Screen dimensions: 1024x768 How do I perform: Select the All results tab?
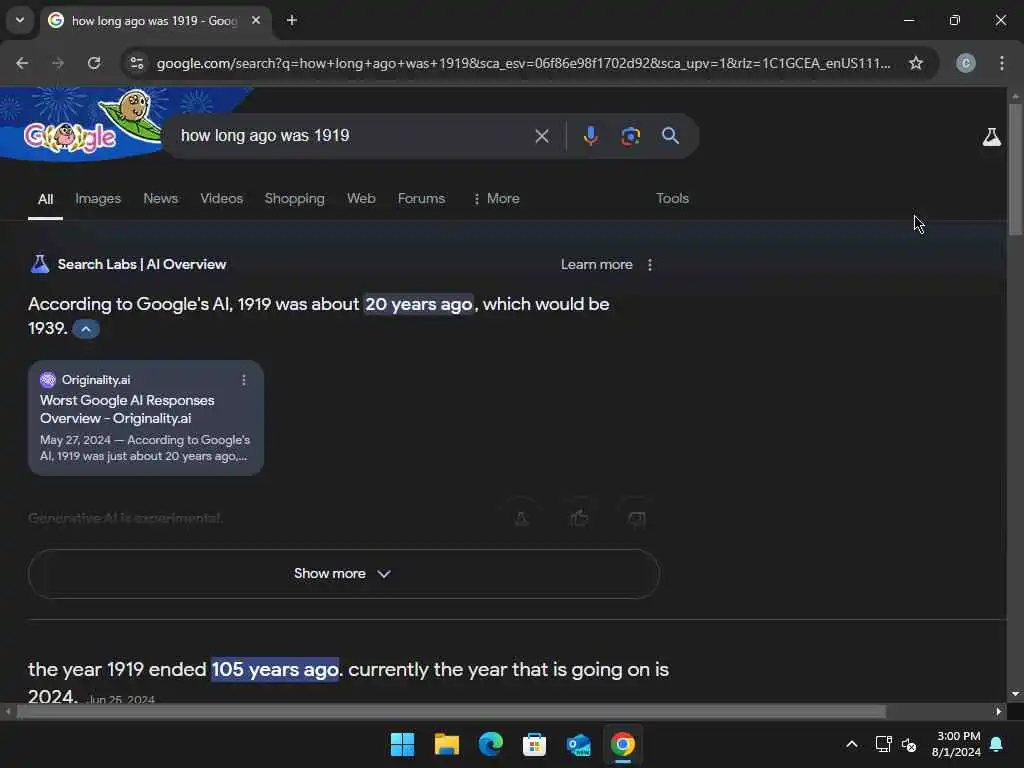point(45,199)
